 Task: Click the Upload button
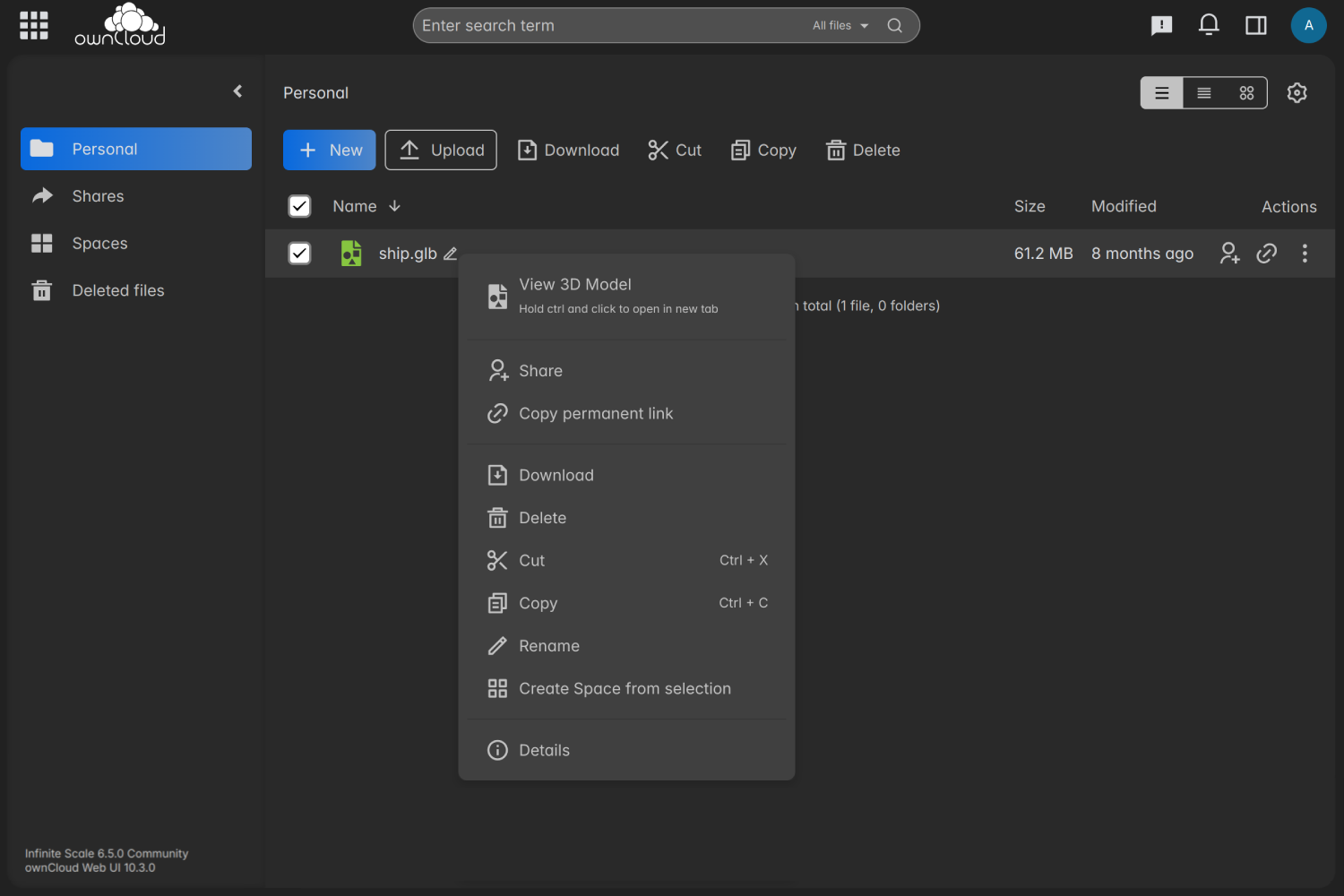pos(441,150)
